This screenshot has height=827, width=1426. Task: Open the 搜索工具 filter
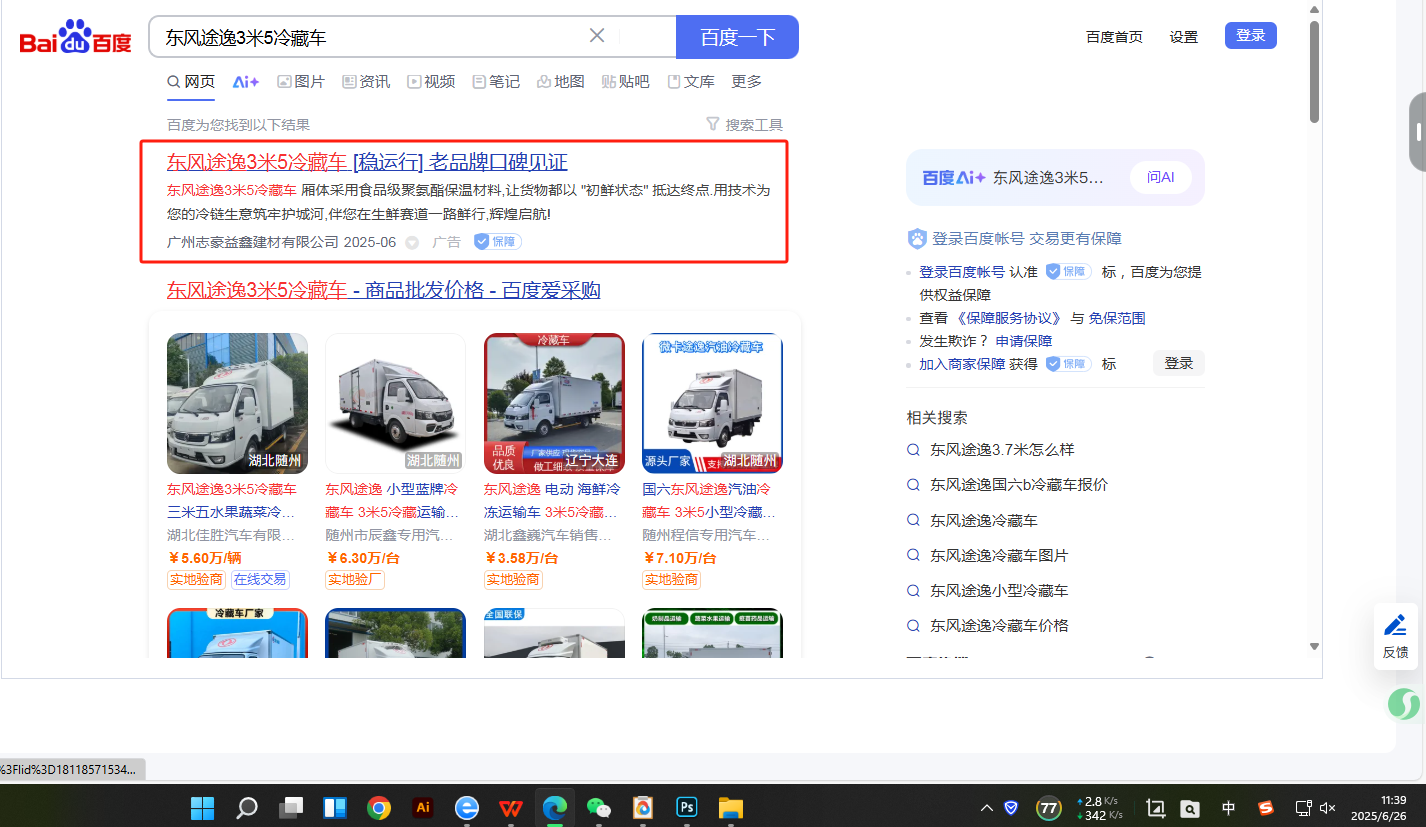[x=745, y=125]
